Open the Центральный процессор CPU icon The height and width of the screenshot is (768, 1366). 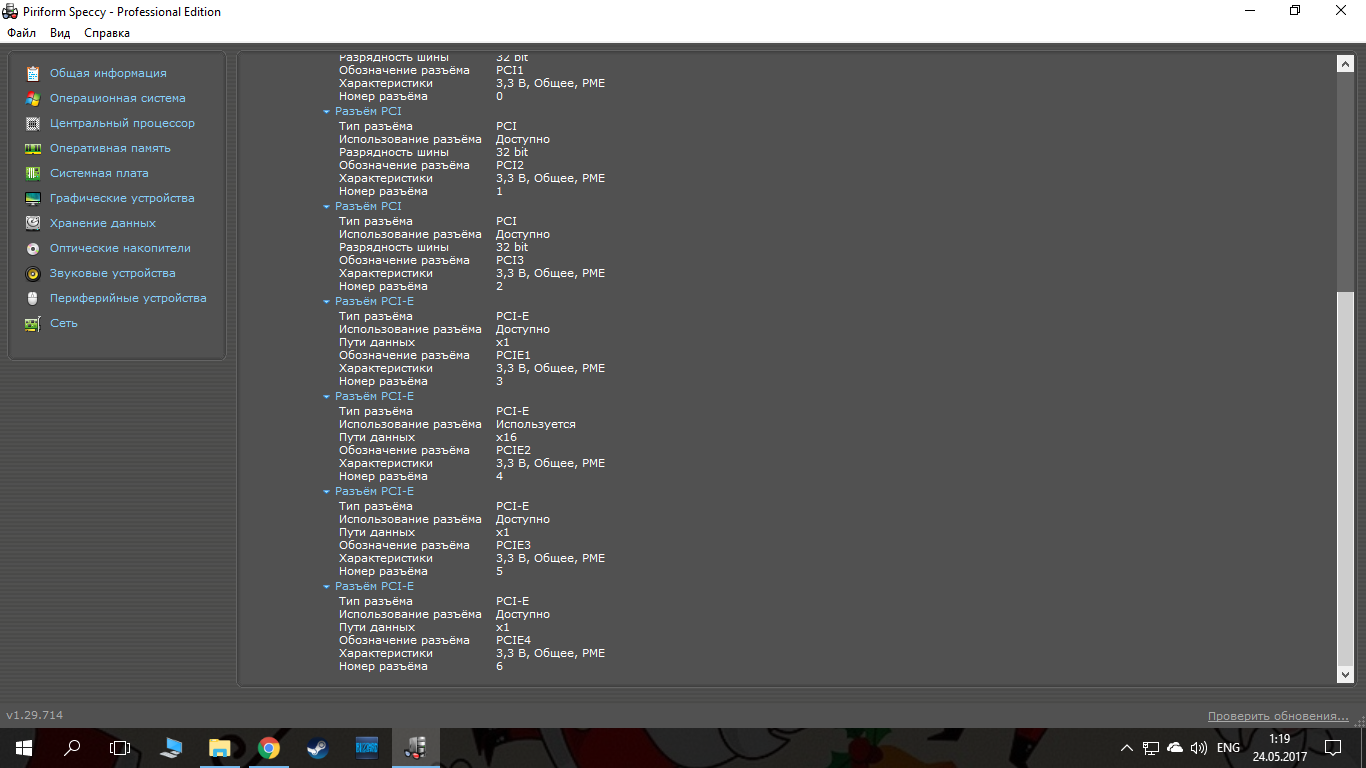click(x=33, y=123)
